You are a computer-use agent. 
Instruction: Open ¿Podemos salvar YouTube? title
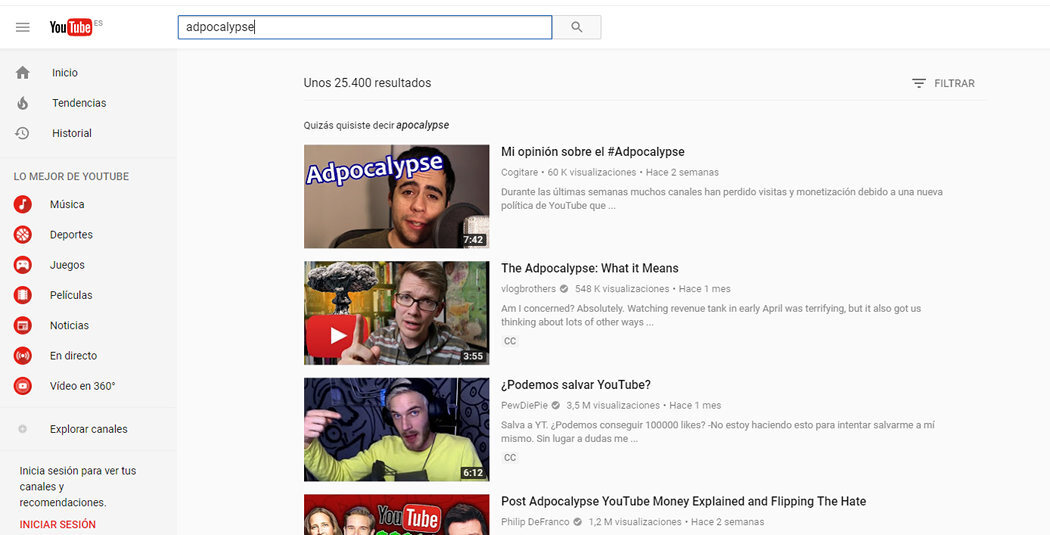(x=576, y=385)
